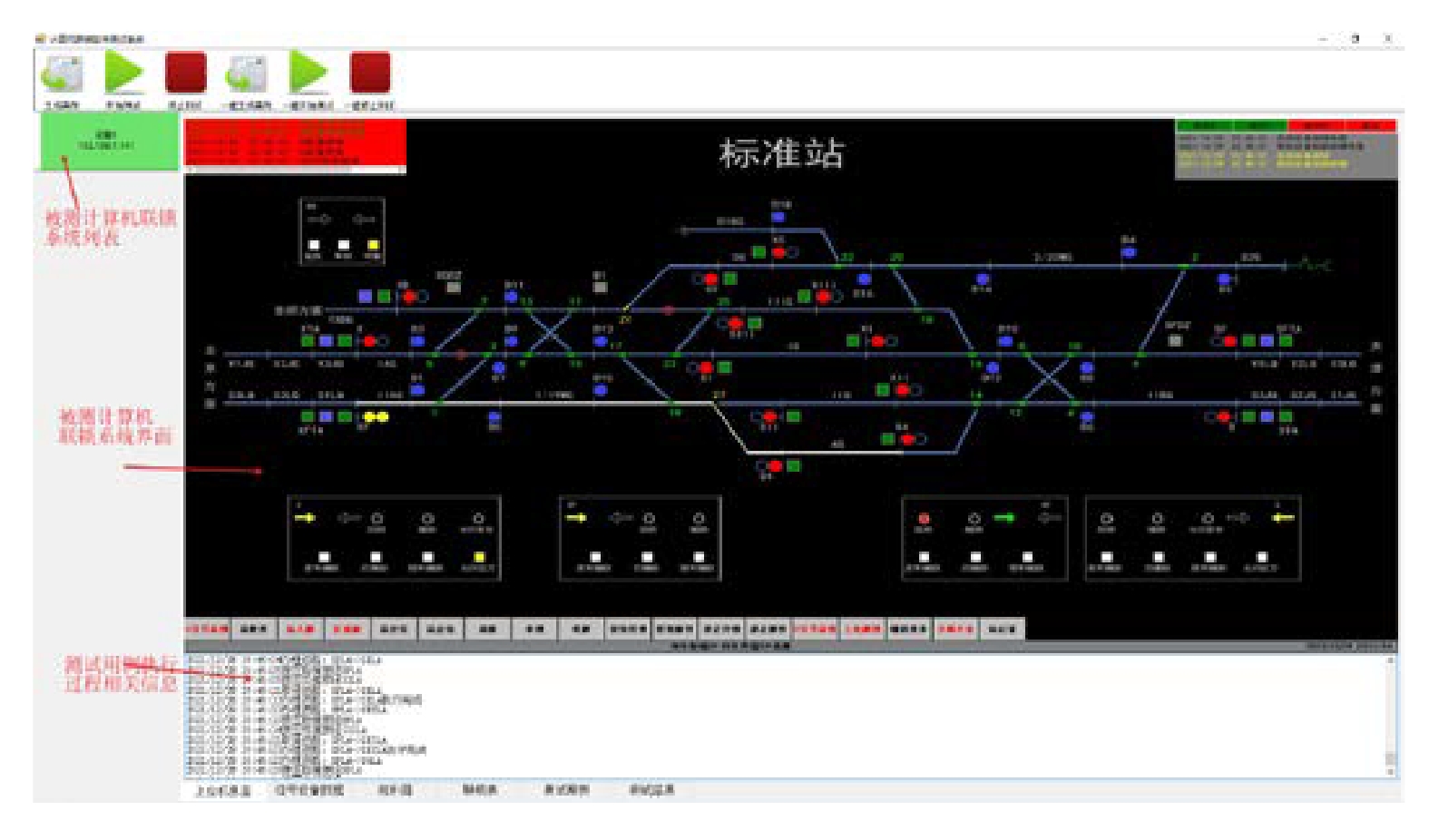Screen dimensions: 1429x840
Task: Click the last red stop icon in the toolbar
Action: coord(370,73)
